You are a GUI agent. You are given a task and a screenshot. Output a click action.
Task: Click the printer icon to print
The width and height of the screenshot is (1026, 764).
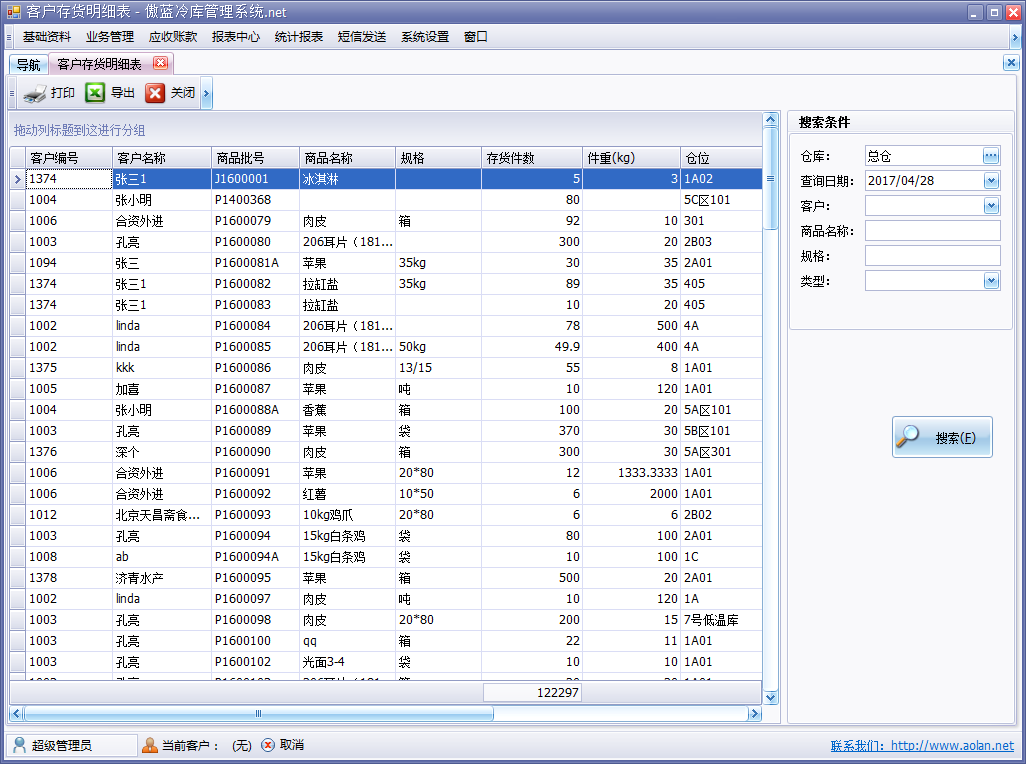(x=35, y=94)
